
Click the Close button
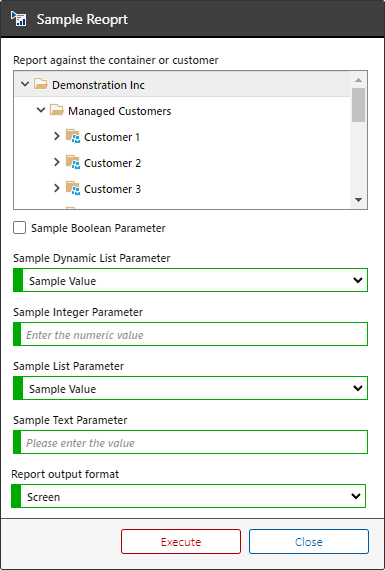point(309,542)
